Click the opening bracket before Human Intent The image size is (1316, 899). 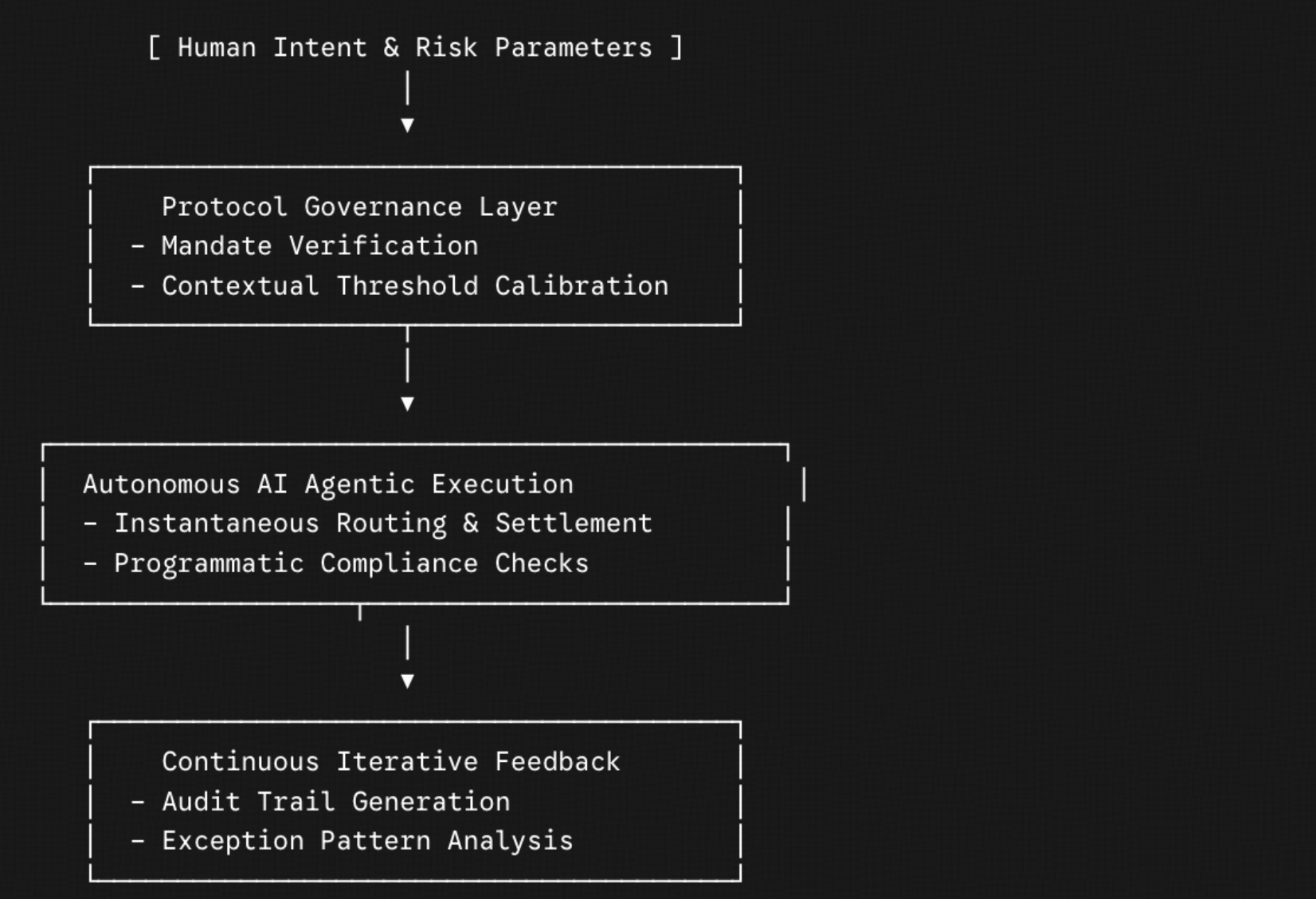click(155, 47)
